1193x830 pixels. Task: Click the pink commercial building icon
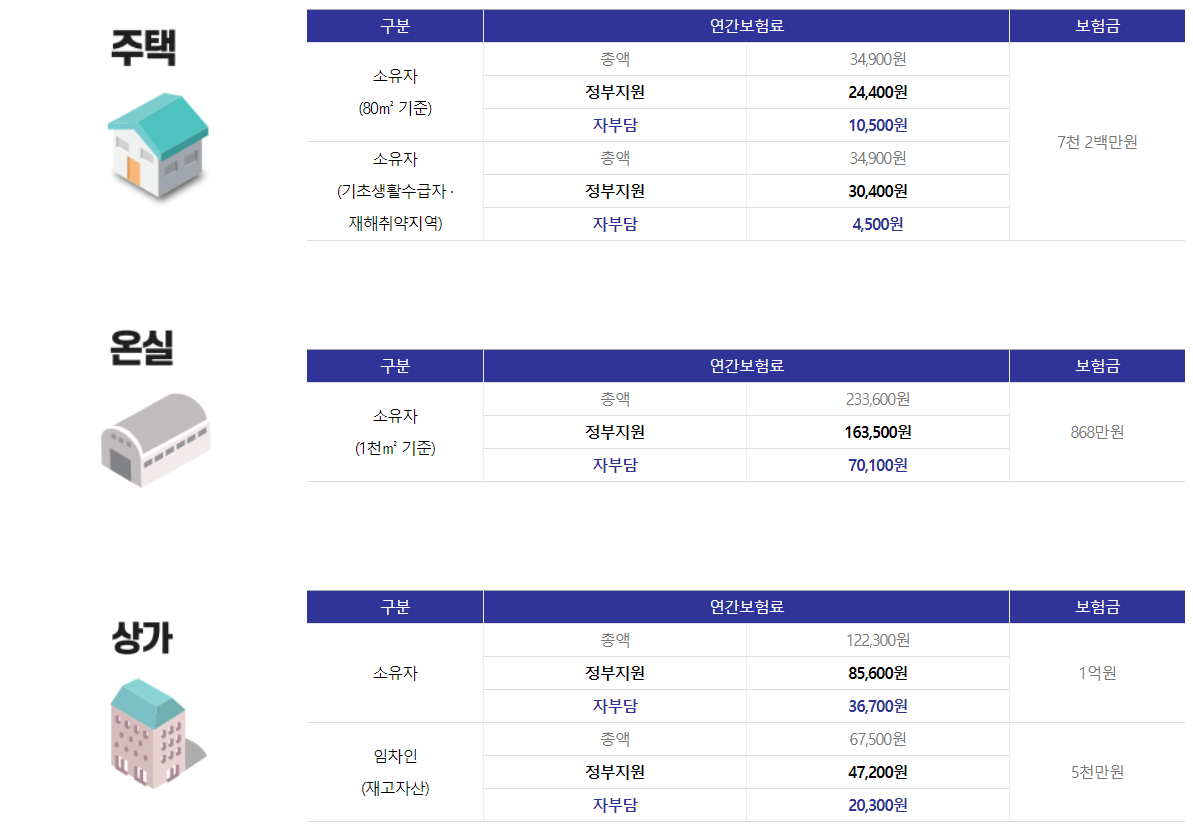(157, 733)
